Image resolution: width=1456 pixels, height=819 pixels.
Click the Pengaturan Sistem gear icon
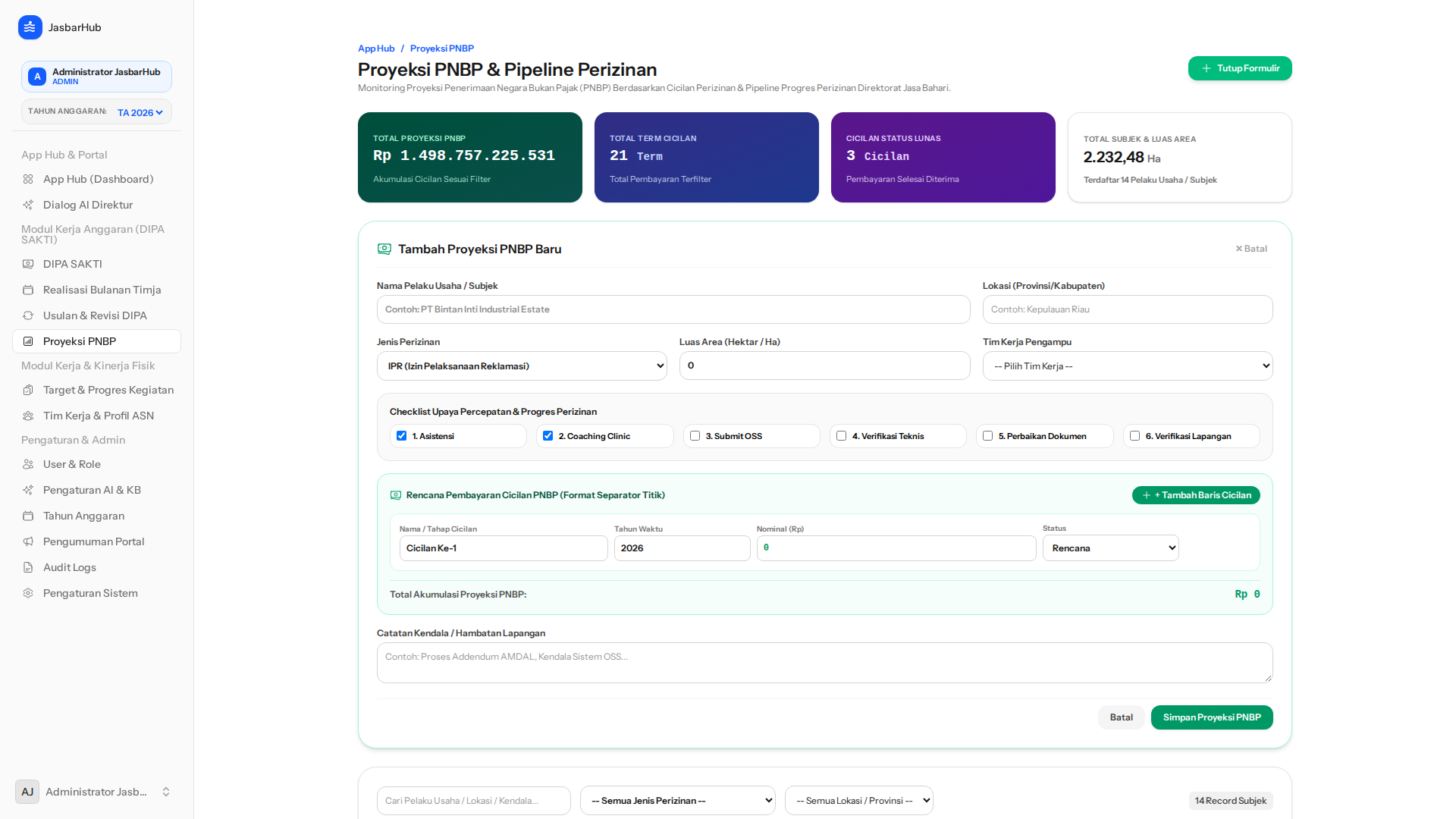pos(28,594)
